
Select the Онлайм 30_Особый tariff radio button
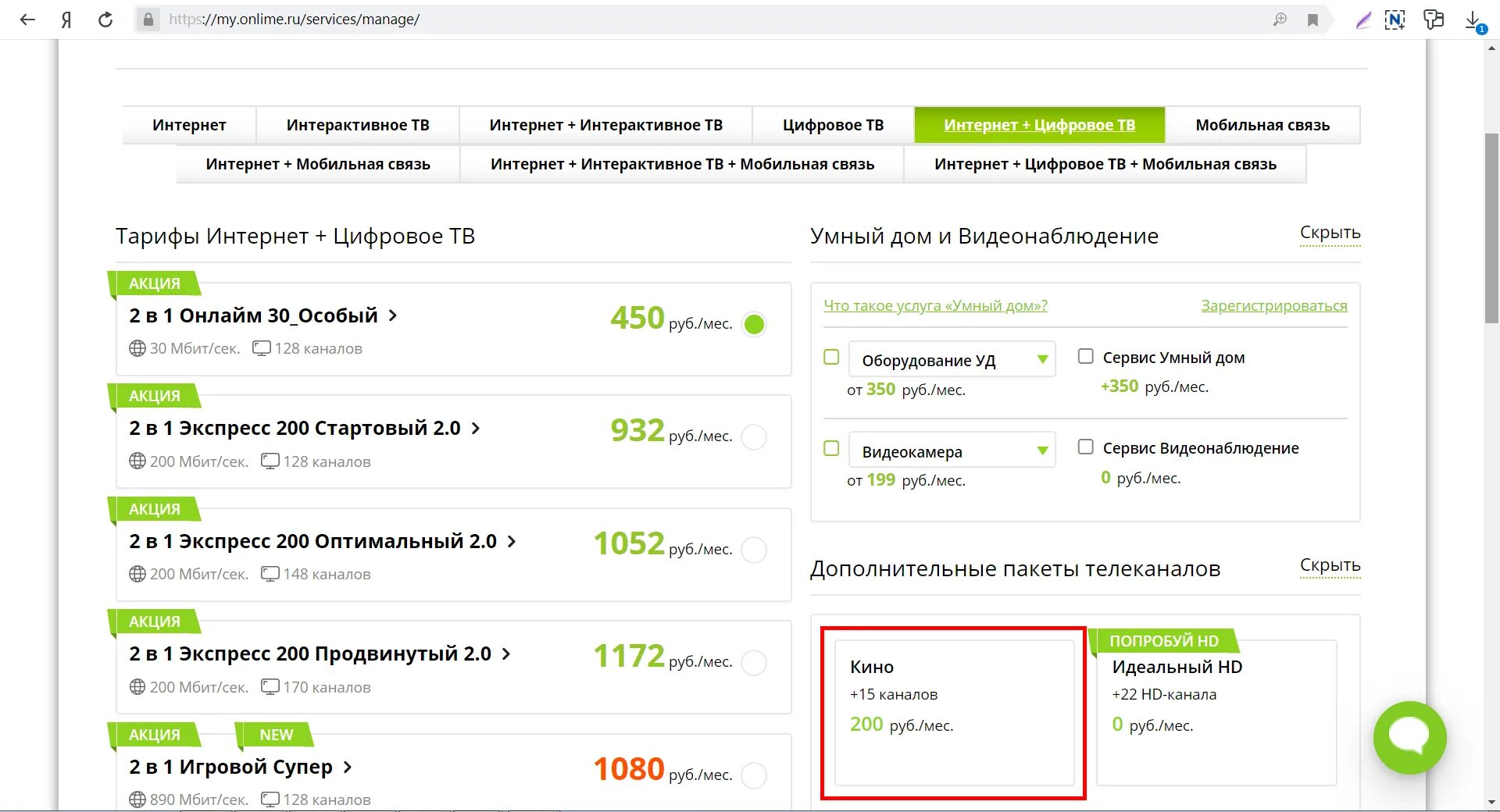[x=754, y=324]
